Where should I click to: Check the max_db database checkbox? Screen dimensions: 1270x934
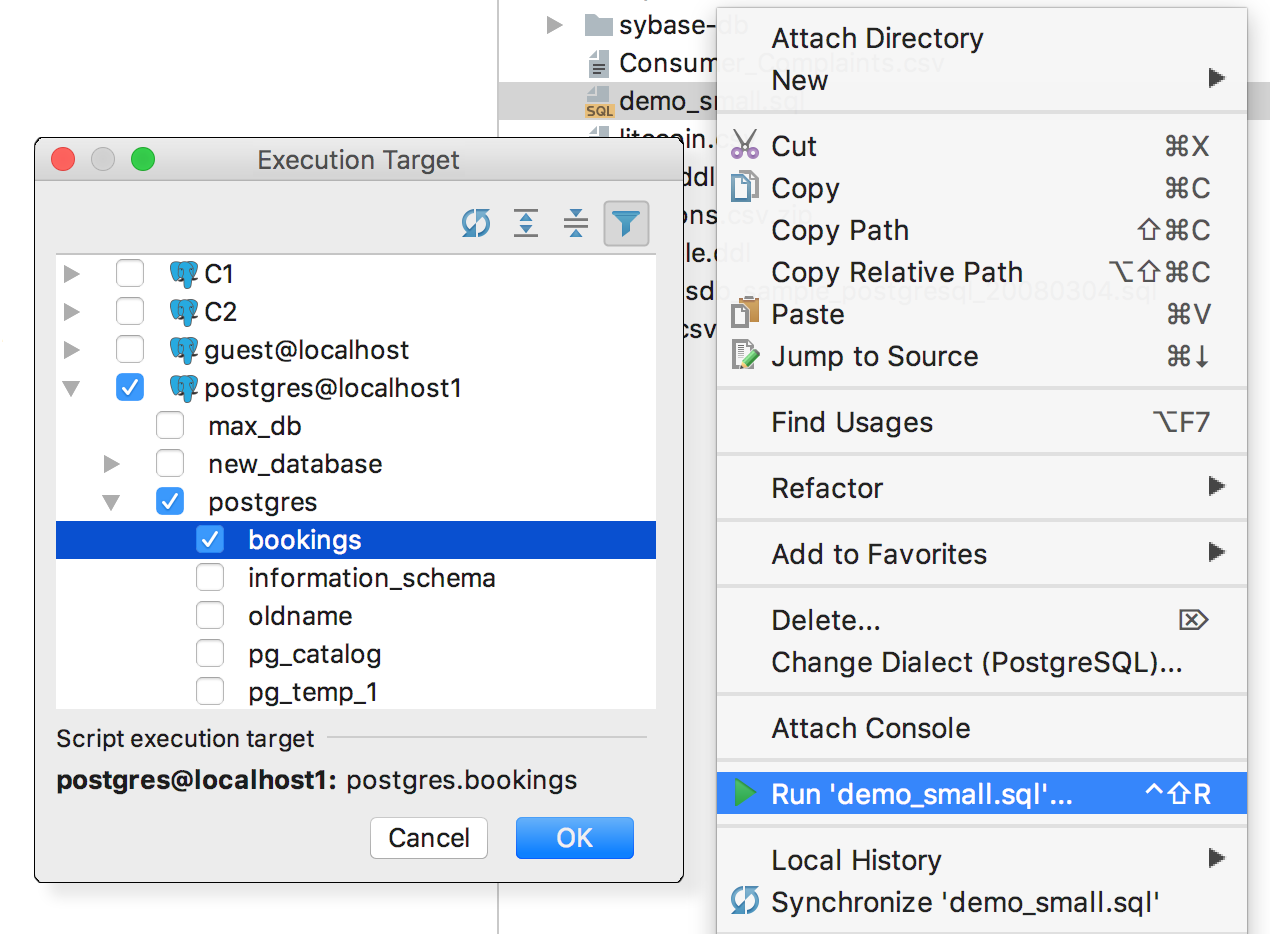[x=170, y=425]
